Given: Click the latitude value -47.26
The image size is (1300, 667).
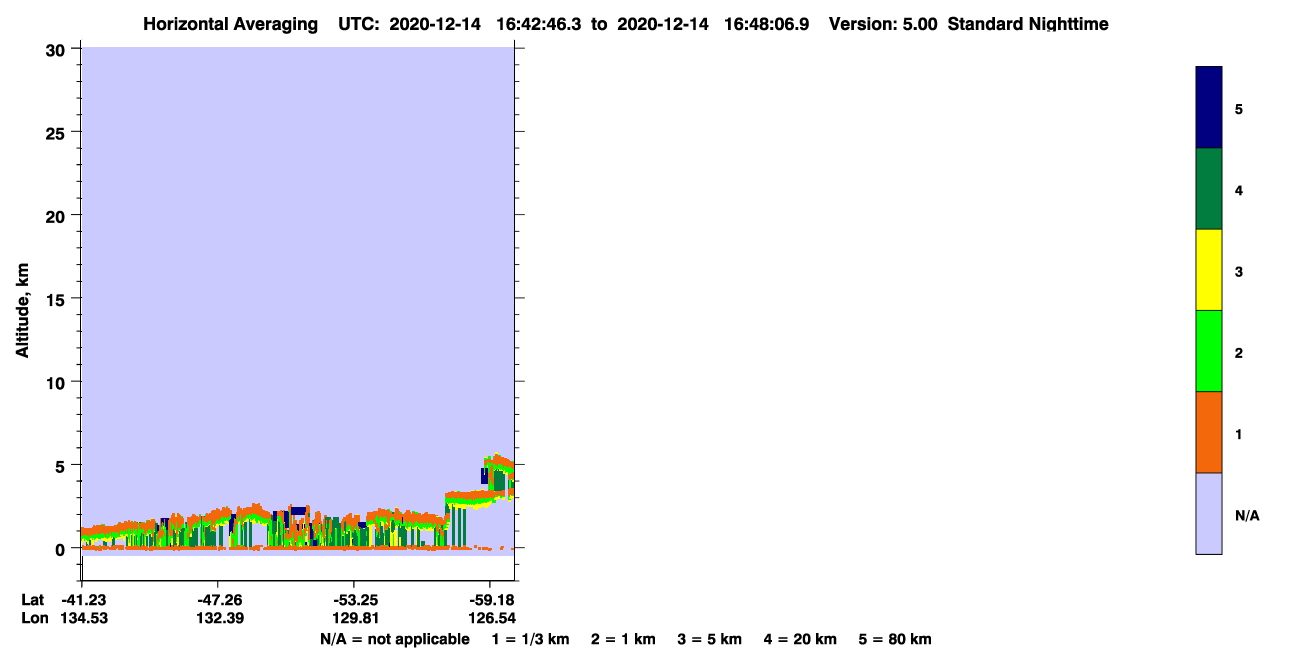Looking at the screenshot, I should (218, 600).
